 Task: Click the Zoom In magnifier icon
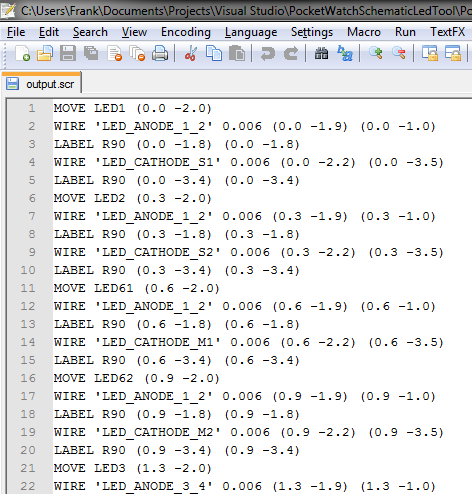[376, 53]
